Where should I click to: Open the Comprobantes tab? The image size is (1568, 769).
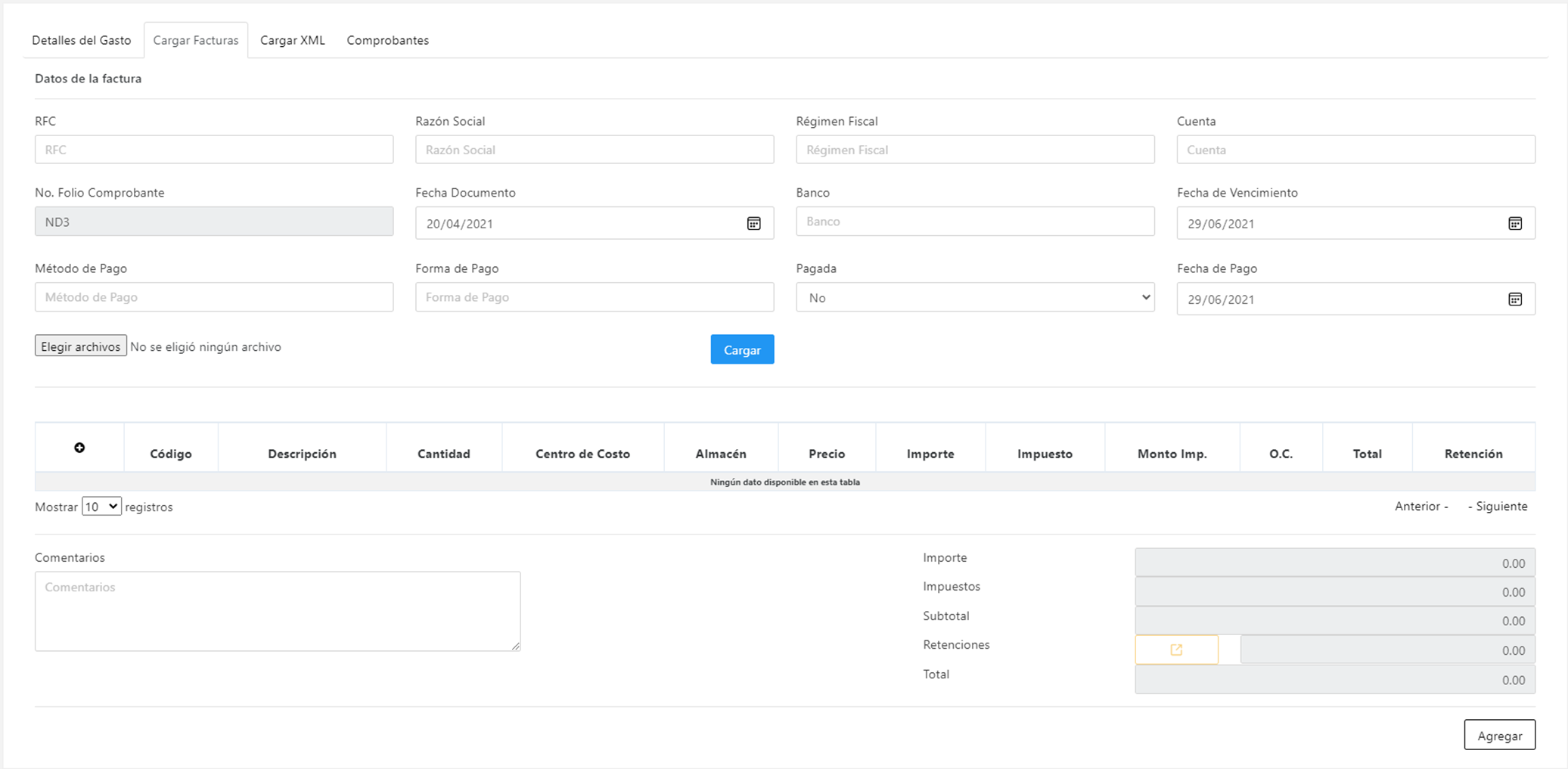(x=387, y=40)
